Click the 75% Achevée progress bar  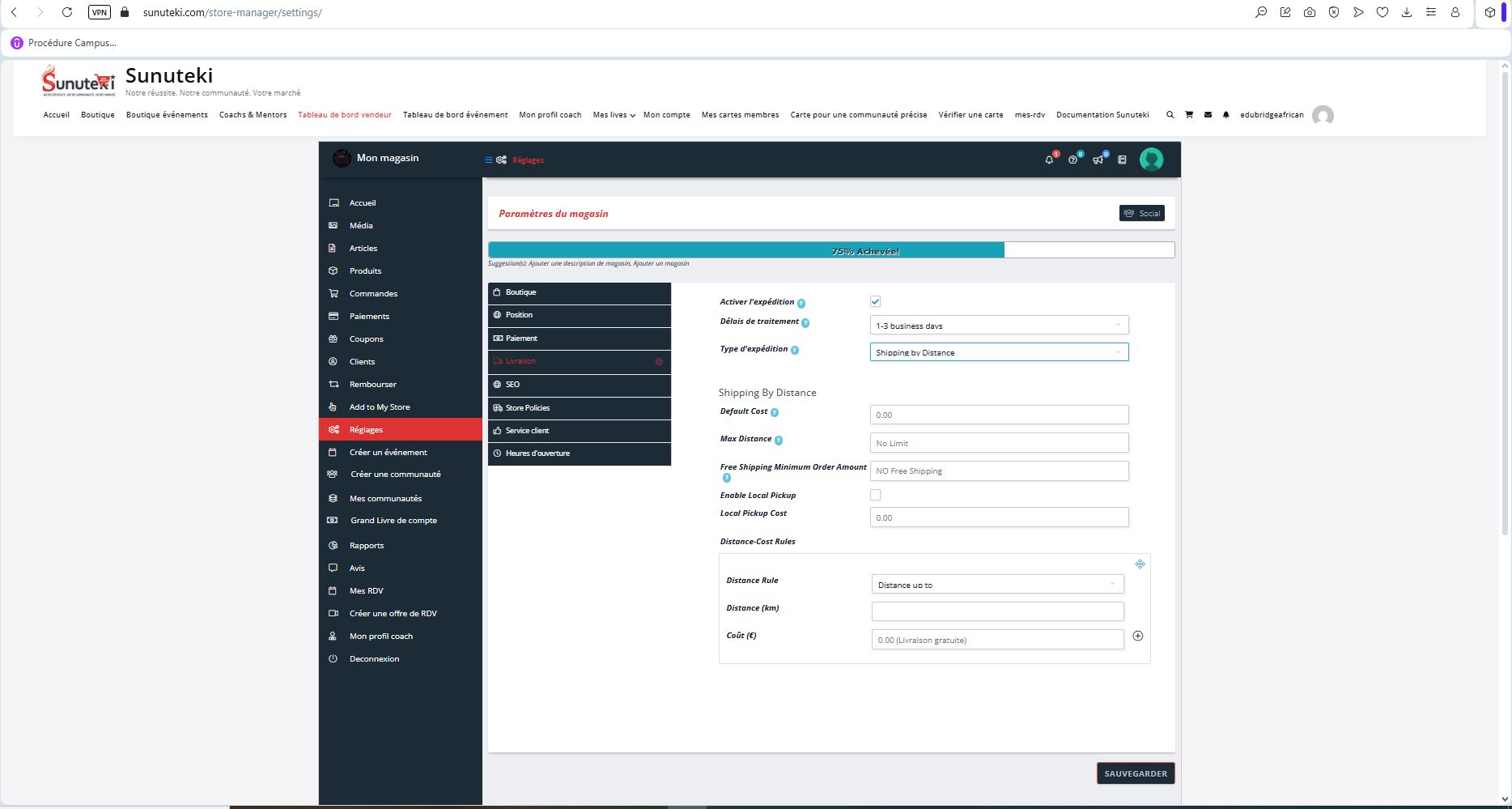830,251
